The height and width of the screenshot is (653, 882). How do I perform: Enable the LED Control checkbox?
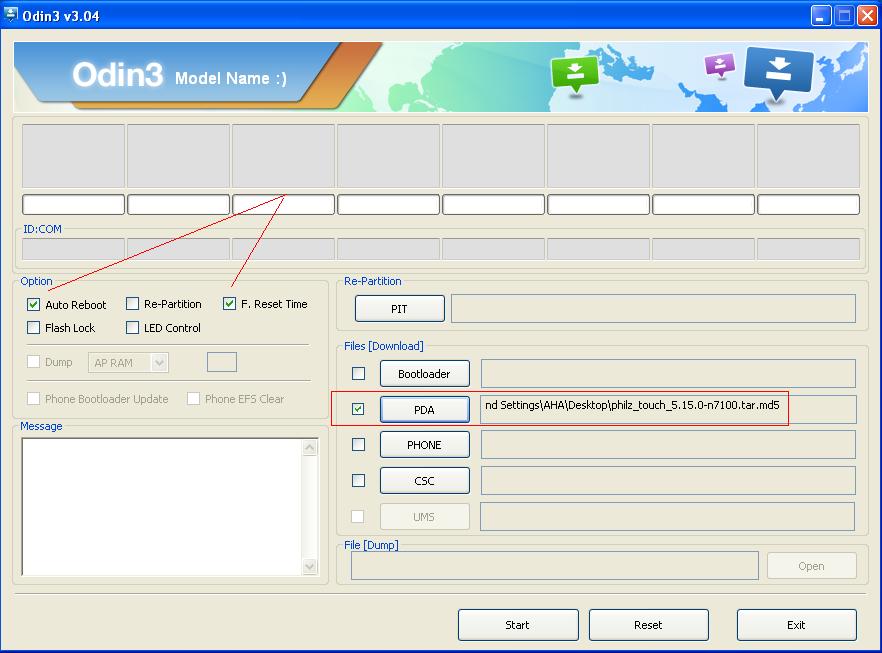pos(132,327)
